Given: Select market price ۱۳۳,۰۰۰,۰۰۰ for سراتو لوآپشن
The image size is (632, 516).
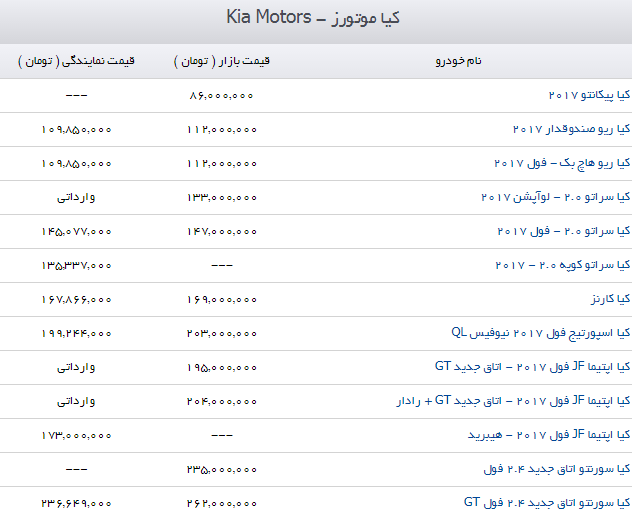Looking at the screenshot, I should tap(221, 198).
